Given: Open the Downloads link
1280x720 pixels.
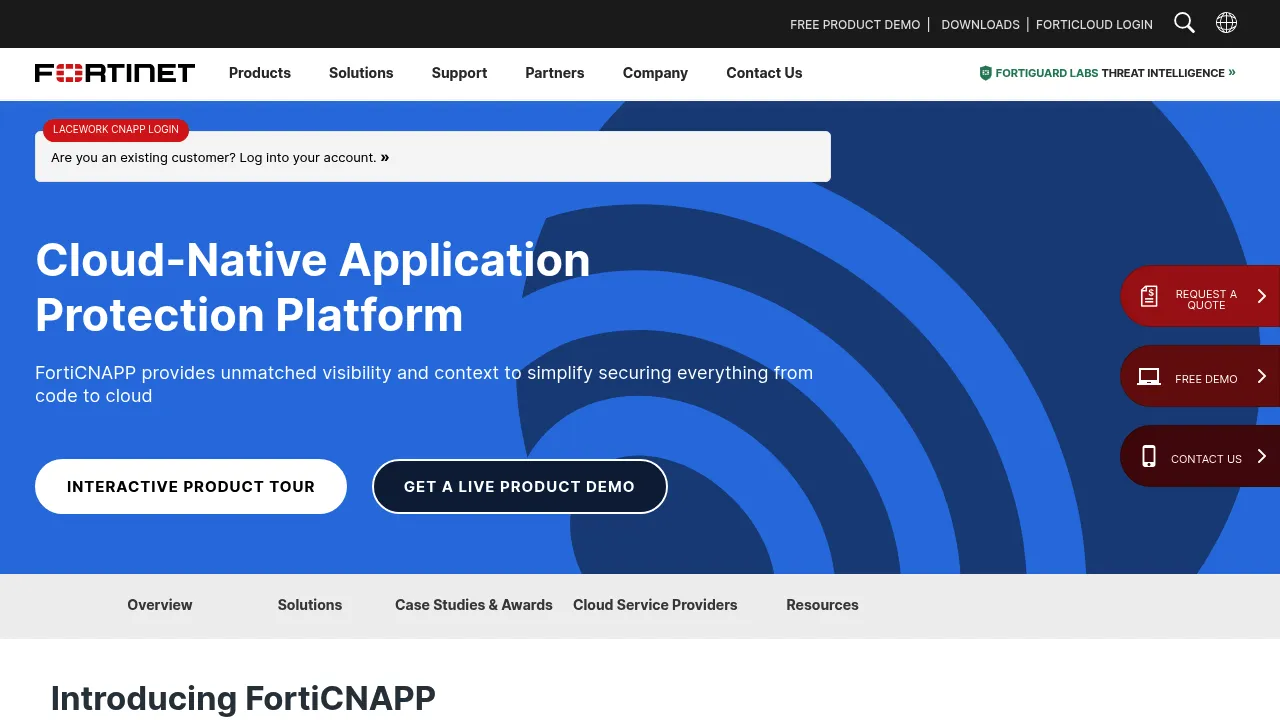Looking at the screenshot, I should [x=981, y=24].
